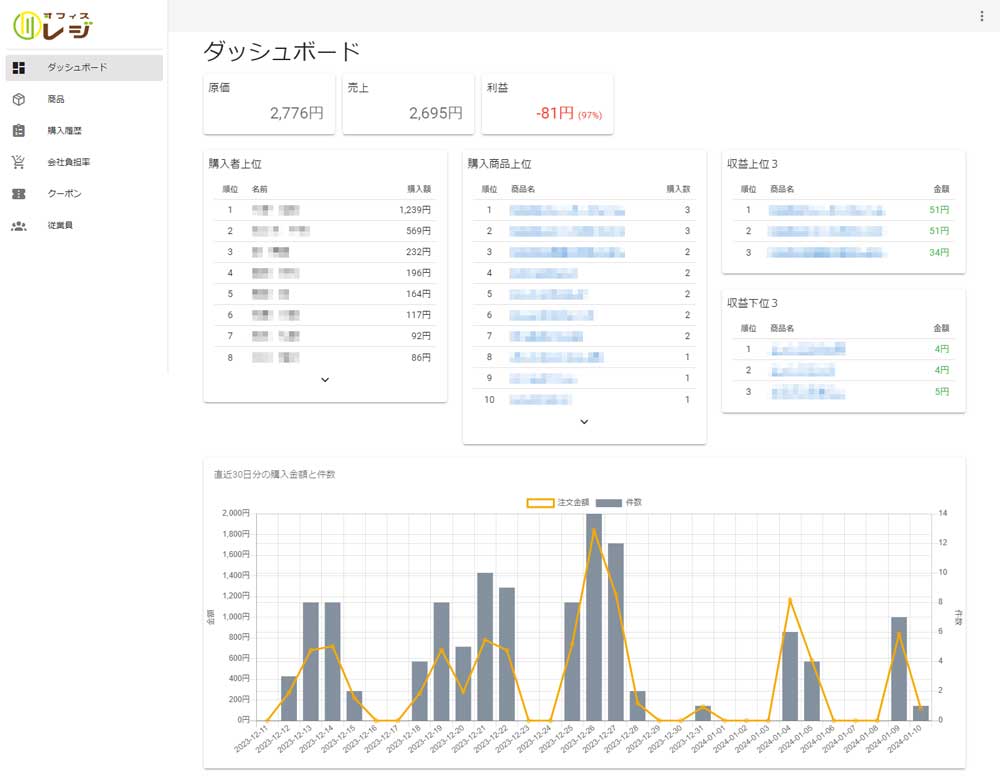Click the ダッシュボード grid icon in sidebar
The width and height of the screenshot is (1000, 776).
point(19,68)
